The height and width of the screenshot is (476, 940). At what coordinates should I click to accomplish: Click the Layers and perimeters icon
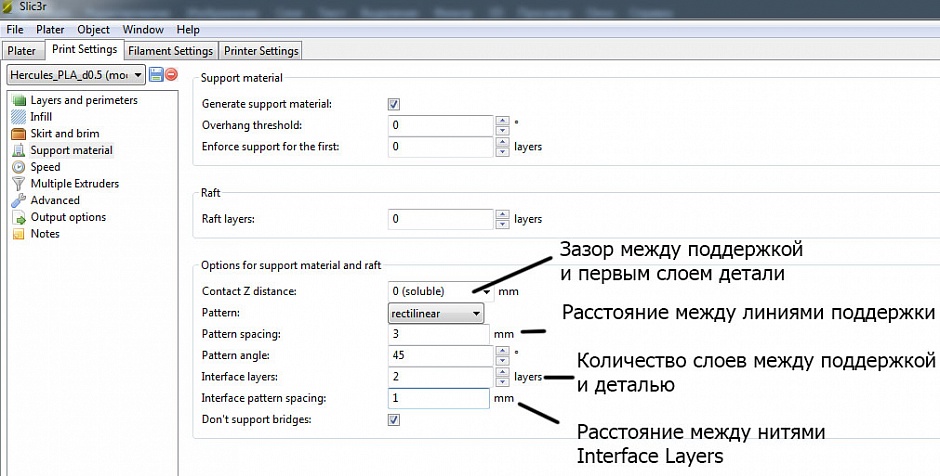point(19,101)
